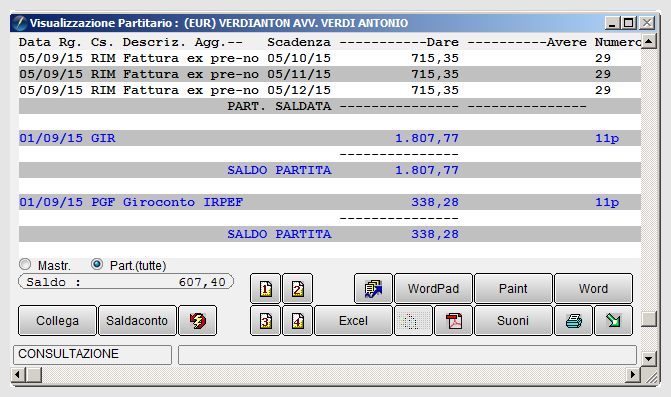The height and width of the screenshot is (397, 671).
Task: Click the Collega button
Action: coord(57,320)
